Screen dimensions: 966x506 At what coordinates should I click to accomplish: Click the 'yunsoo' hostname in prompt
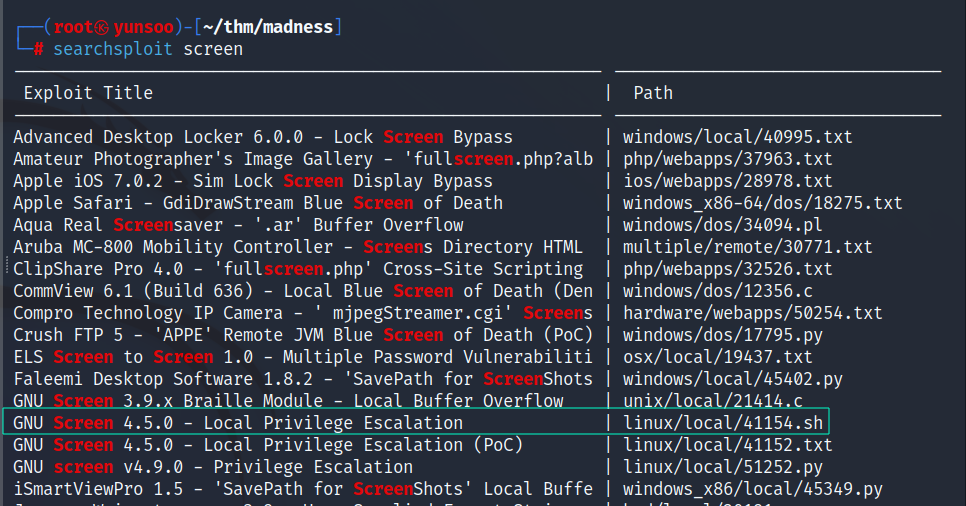point(144,28)
